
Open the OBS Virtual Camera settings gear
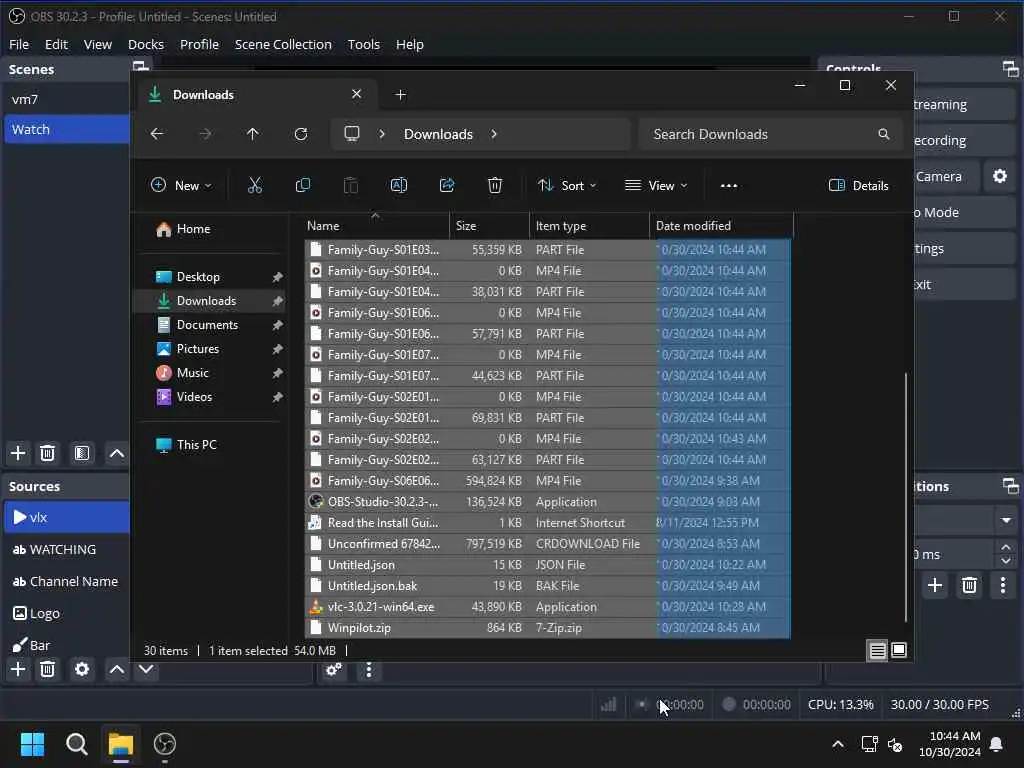[1000, 176]
